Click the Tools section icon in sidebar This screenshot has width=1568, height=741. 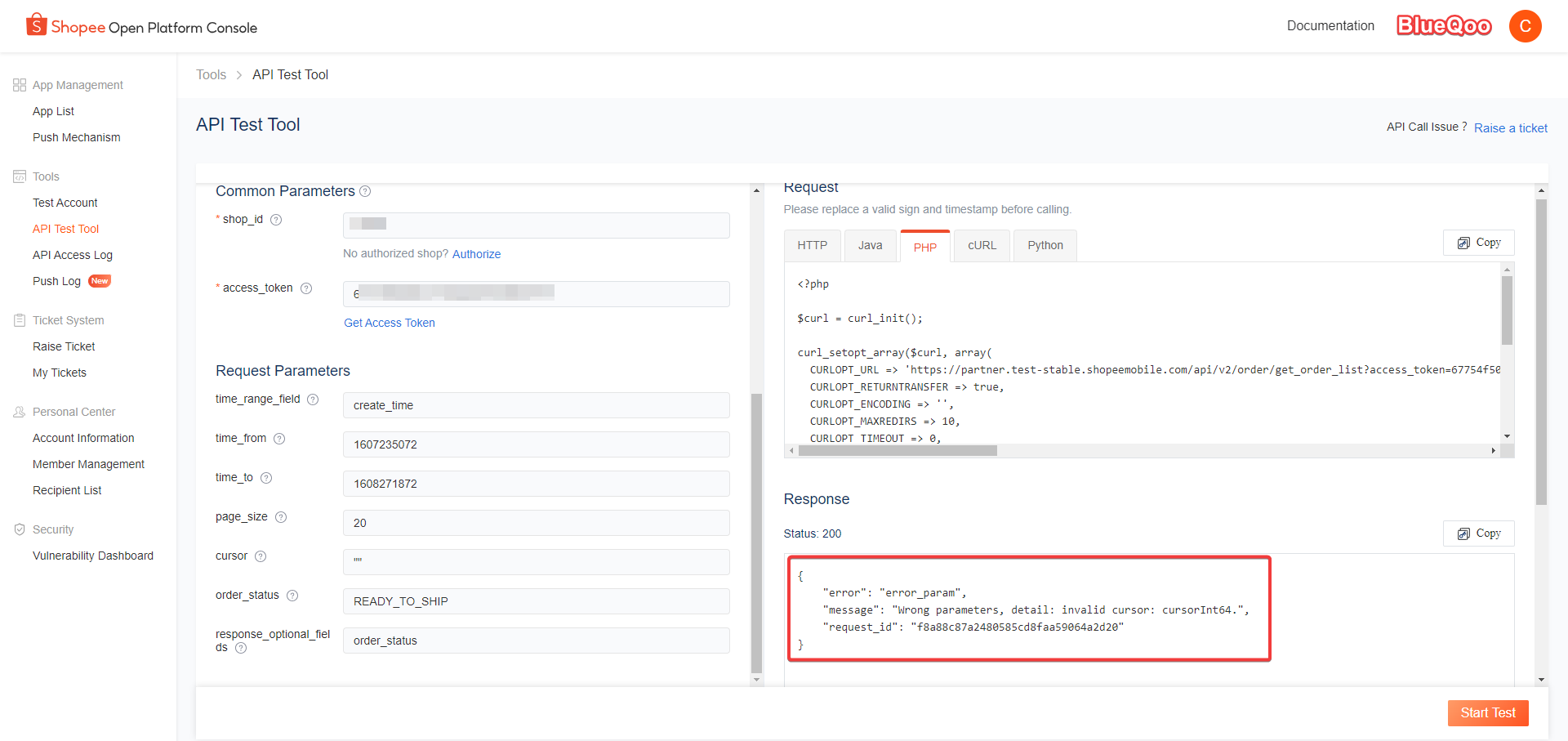coord(19,176)
